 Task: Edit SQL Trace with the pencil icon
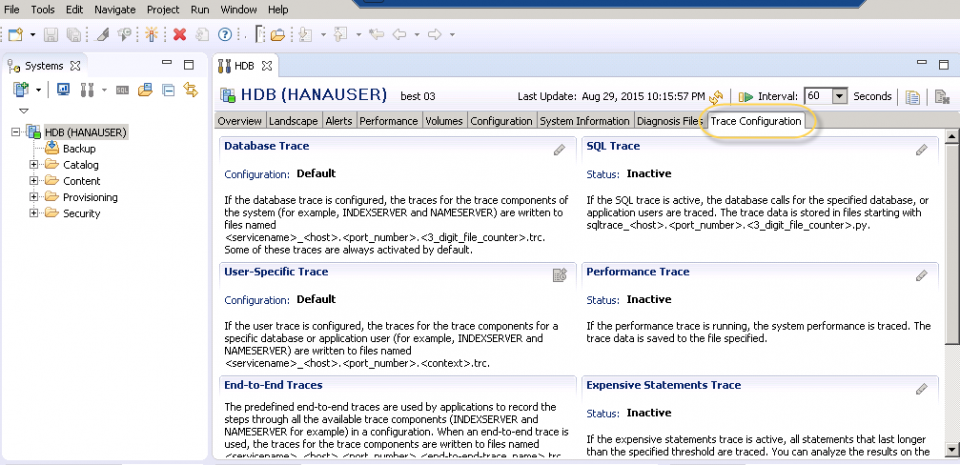(x=922, y=150)
